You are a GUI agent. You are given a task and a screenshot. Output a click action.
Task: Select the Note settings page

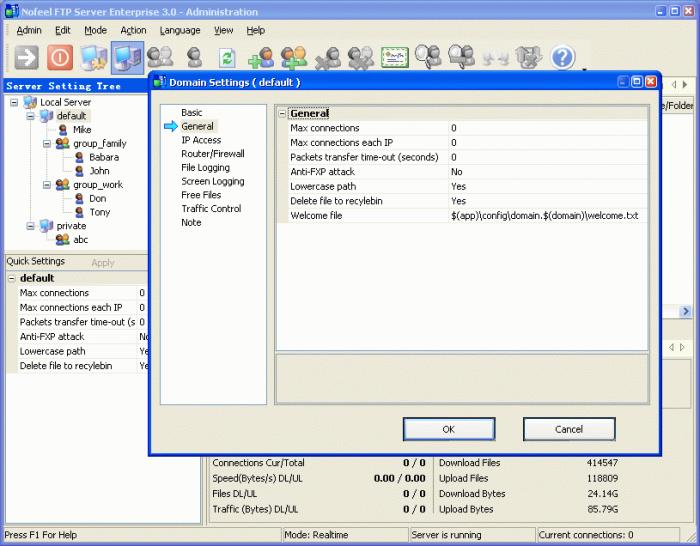(x=191, y=222)
